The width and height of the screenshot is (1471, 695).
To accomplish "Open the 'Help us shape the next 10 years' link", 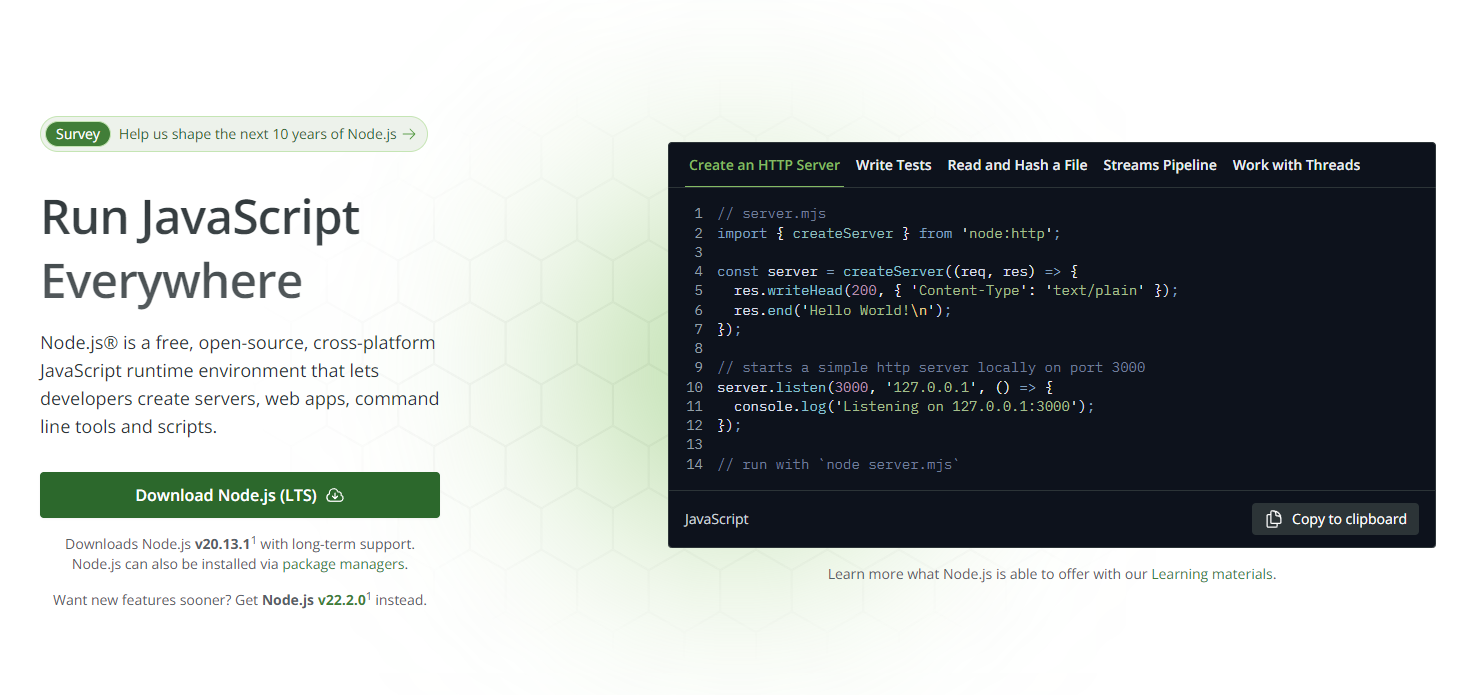I will [257, 134].
